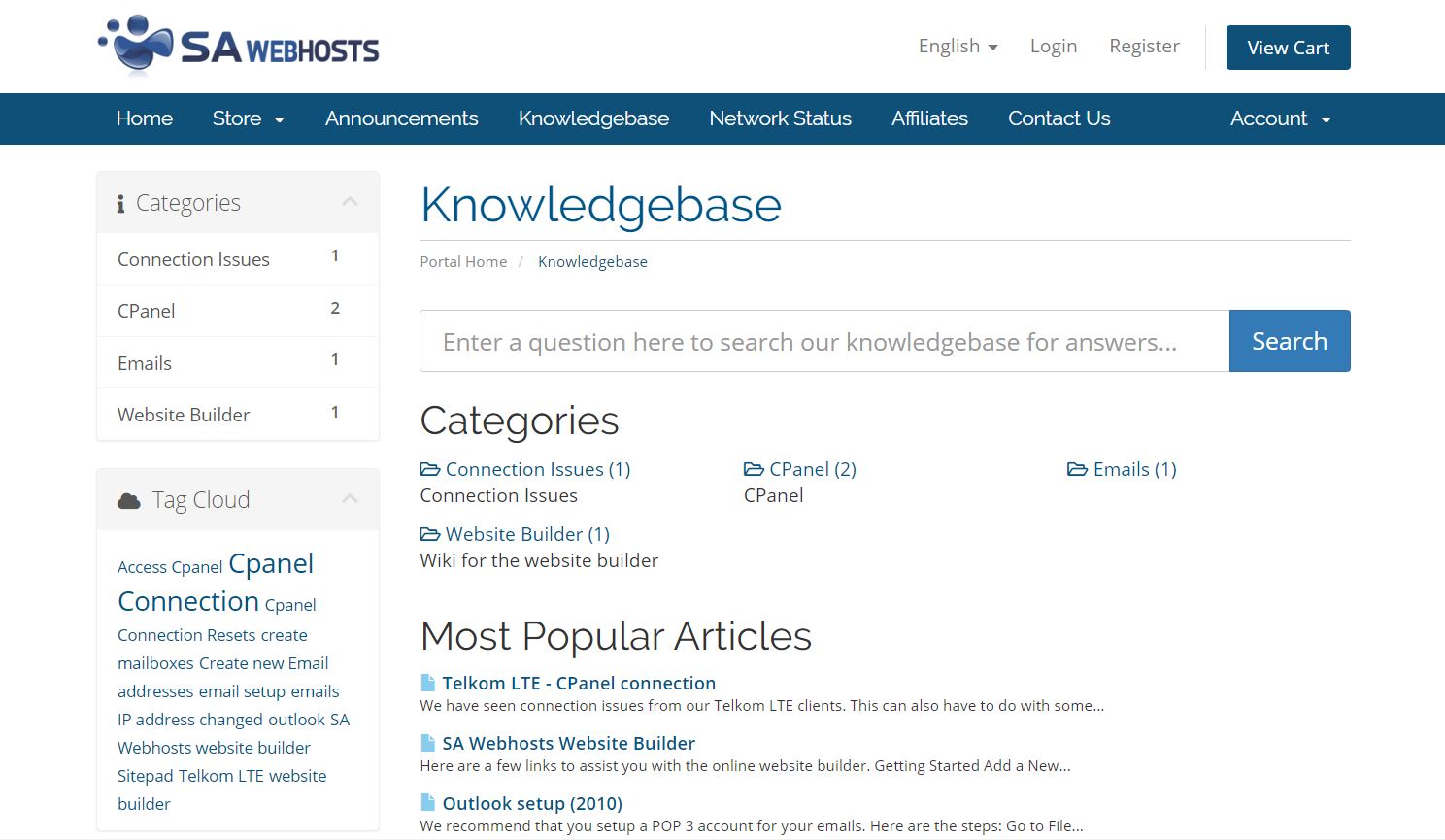This screenshot has width=1445, height=840.
Task: Click the Login link
Action: coord(1054,46)
